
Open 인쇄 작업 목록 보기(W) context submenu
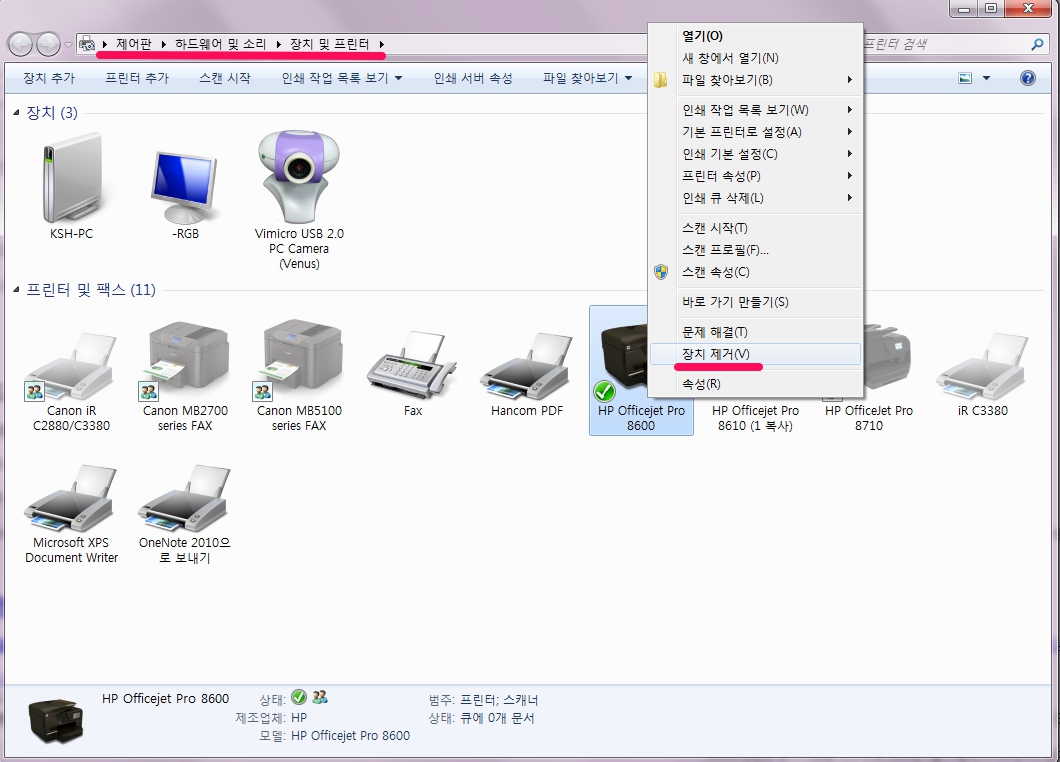point(755,110)
